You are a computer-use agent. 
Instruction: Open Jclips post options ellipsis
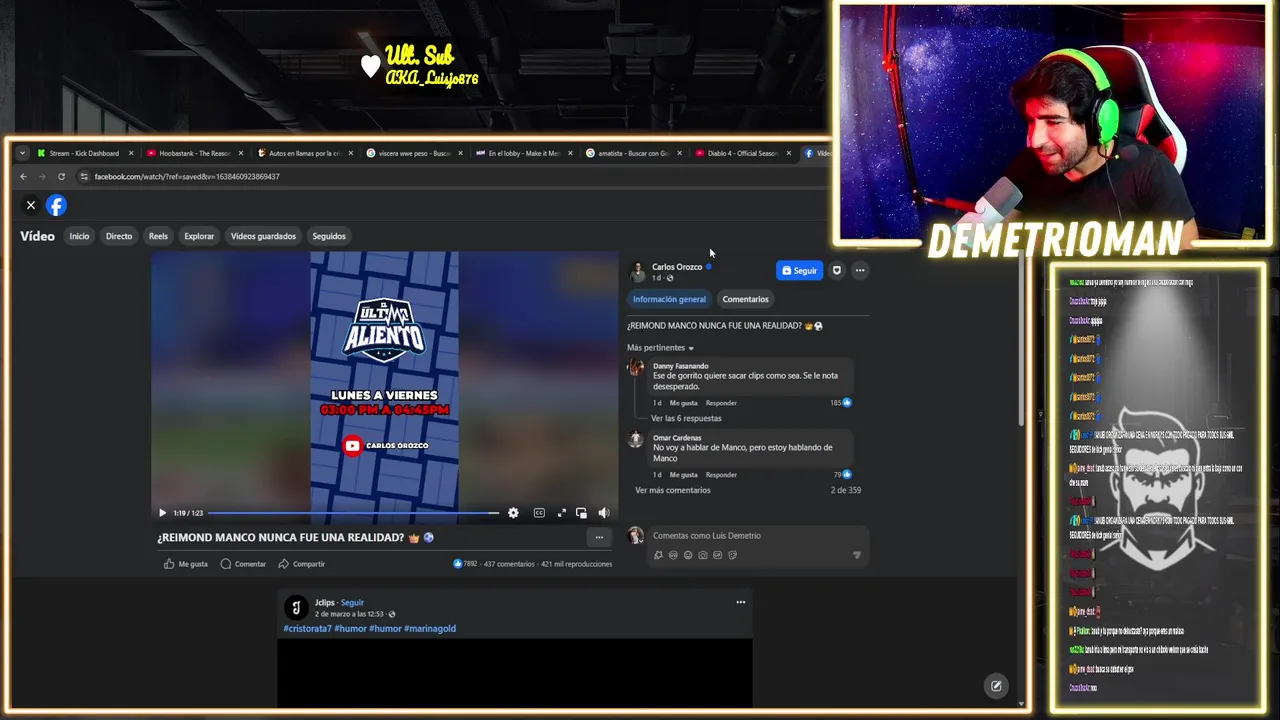pyautogui.click(x=741, y=602)
